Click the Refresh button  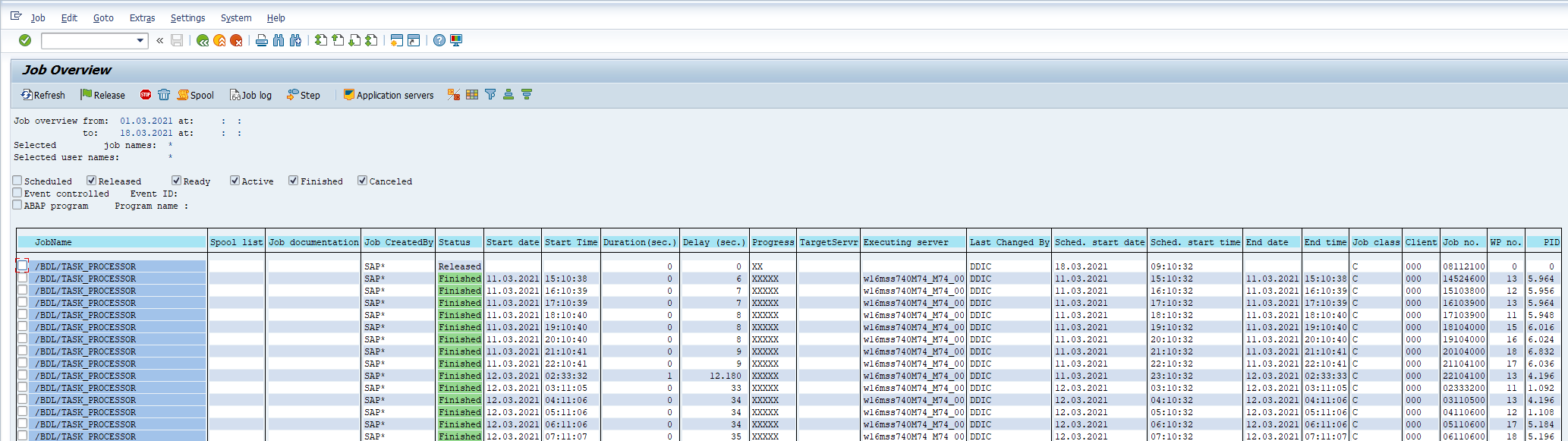click(43, 95)
